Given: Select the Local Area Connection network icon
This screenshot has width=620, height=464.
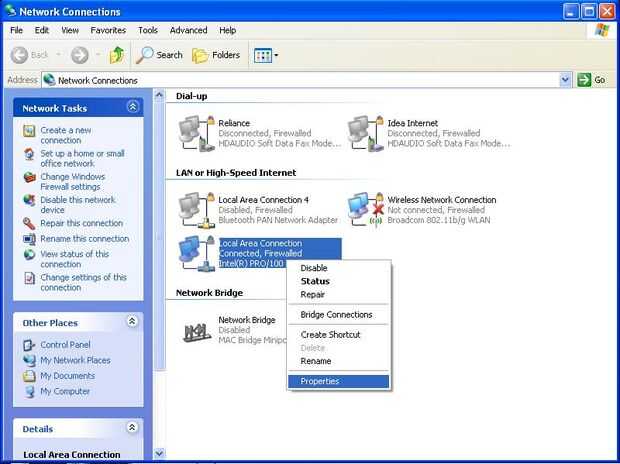Looking at the screenshot, I should [197, 253].
